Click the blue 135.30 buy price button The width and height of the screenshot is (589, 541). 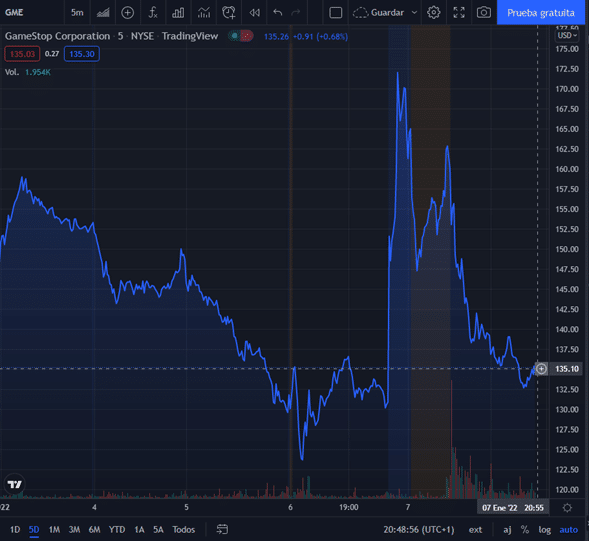tap(82, 54)
